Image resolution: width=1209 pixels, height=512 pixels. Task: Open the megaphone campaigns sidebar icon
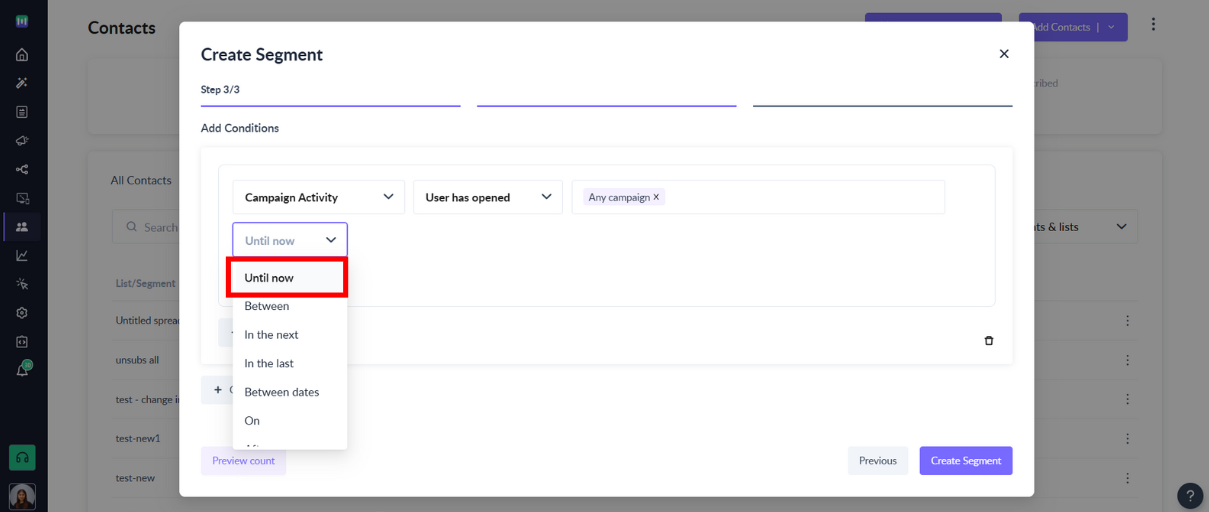(22, 140)
